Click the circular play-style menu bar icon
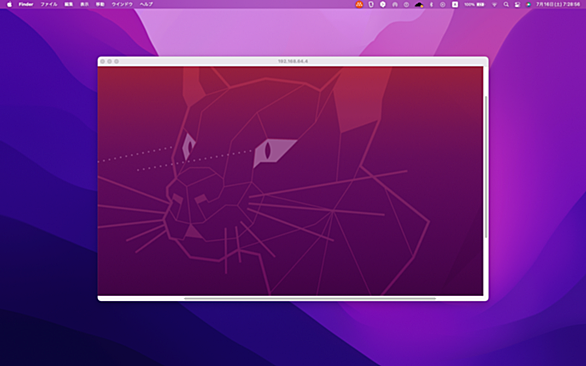The image size is (586, 366). click(x=442, y=4)
